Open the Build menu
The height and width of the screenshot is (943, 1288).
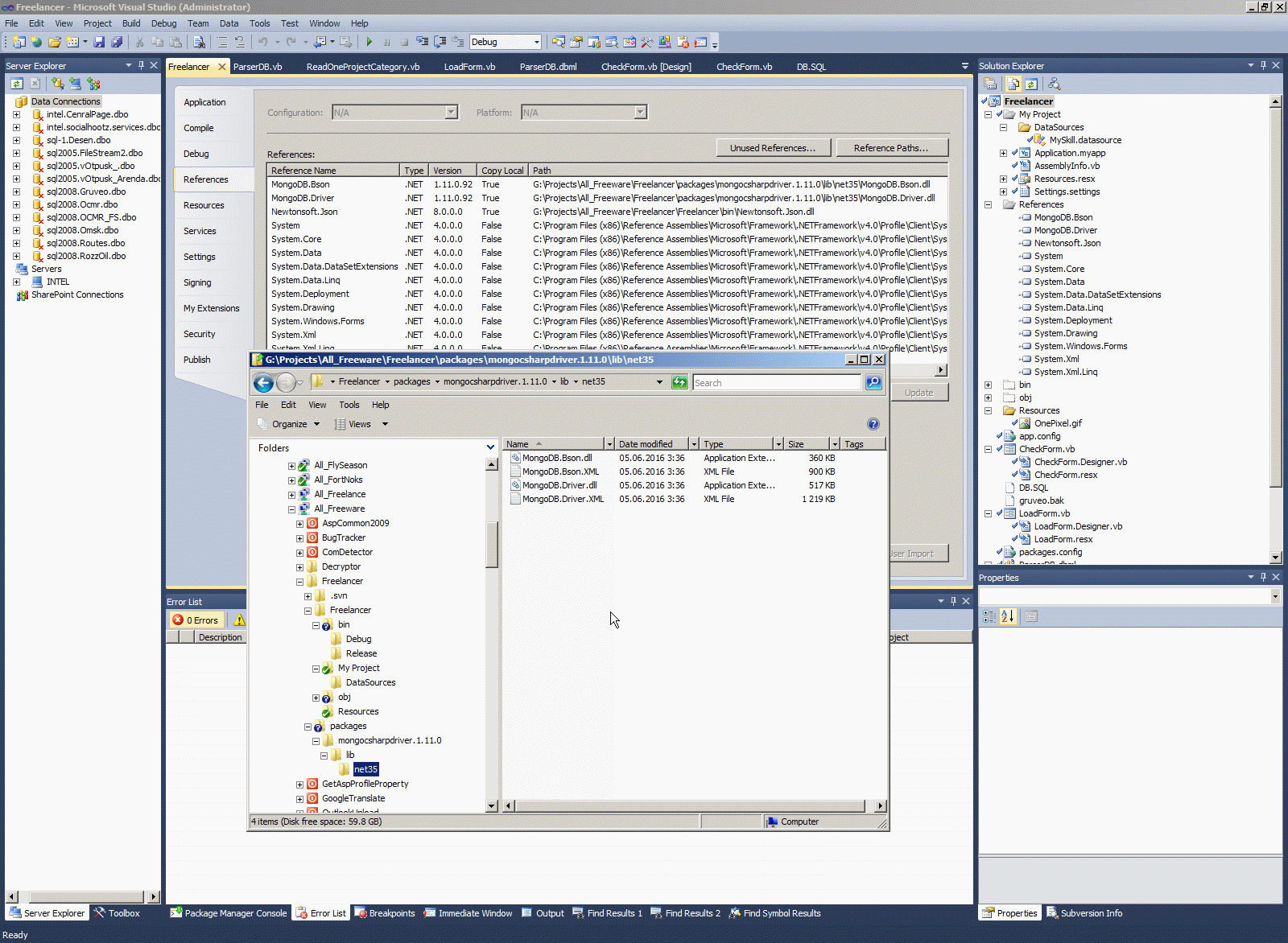tap(131, 23)
